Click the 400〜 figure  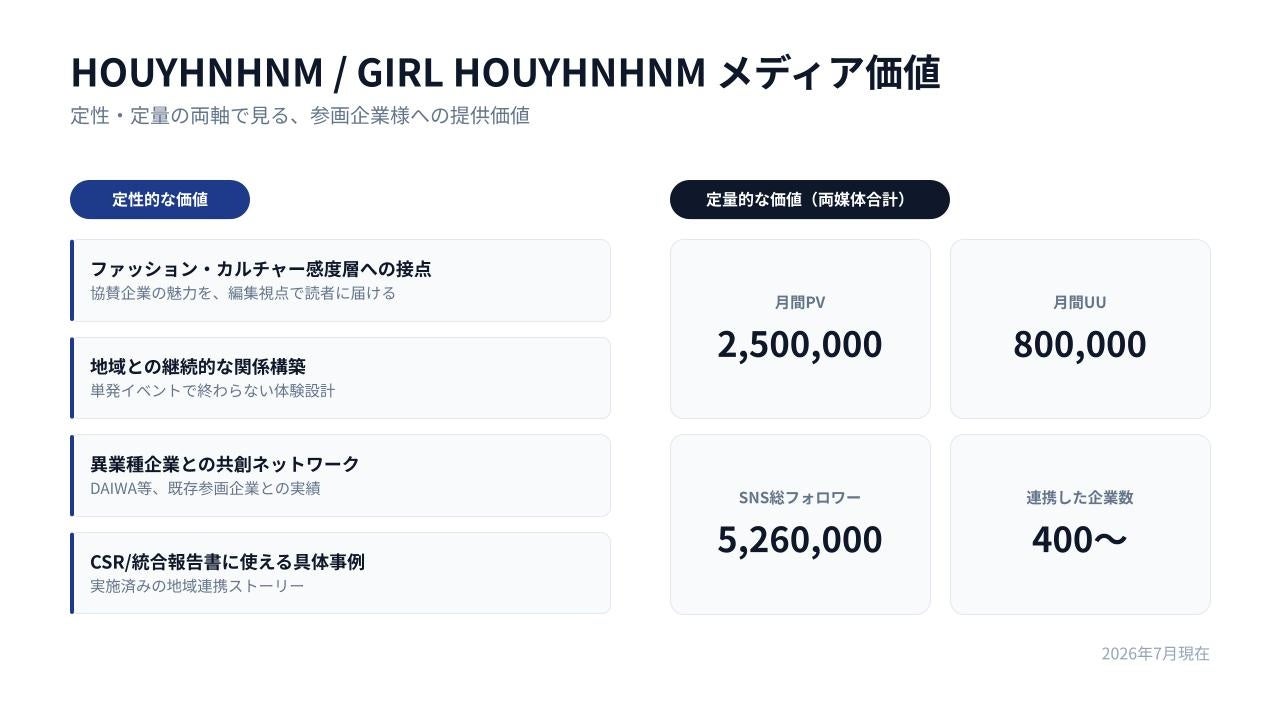click(1080, 540)
